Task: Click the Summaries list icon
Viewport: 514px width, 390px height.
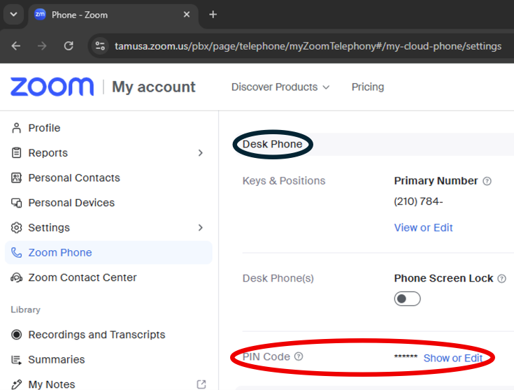Action: 16,360
